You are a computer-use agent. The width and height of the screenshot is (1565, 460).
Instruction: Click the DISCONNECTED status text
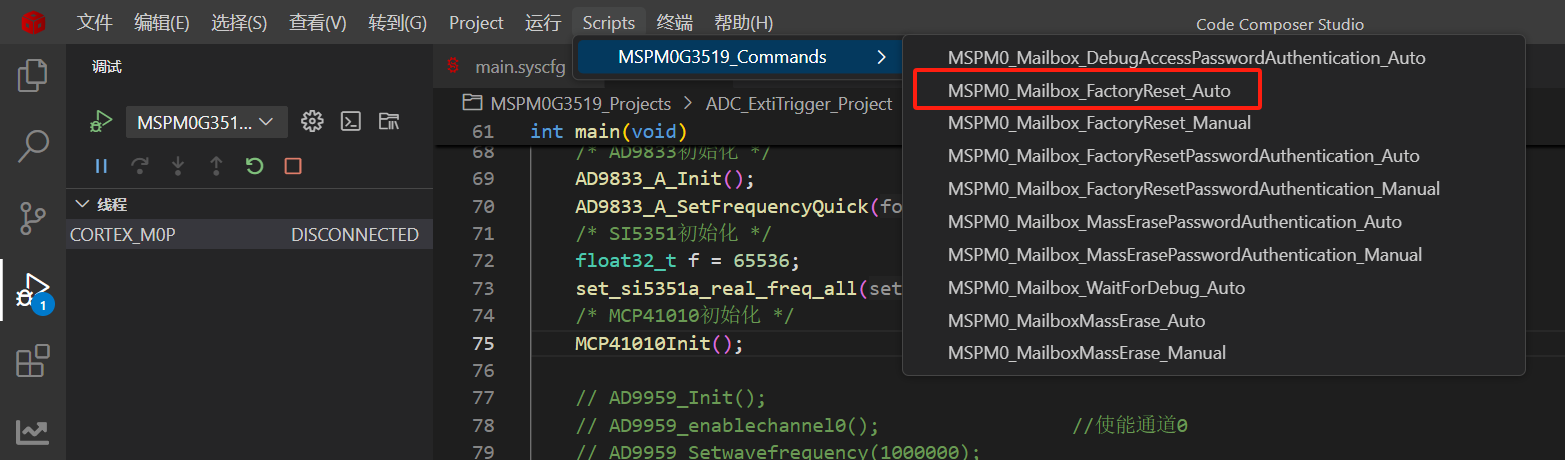(x=355, y=235)
